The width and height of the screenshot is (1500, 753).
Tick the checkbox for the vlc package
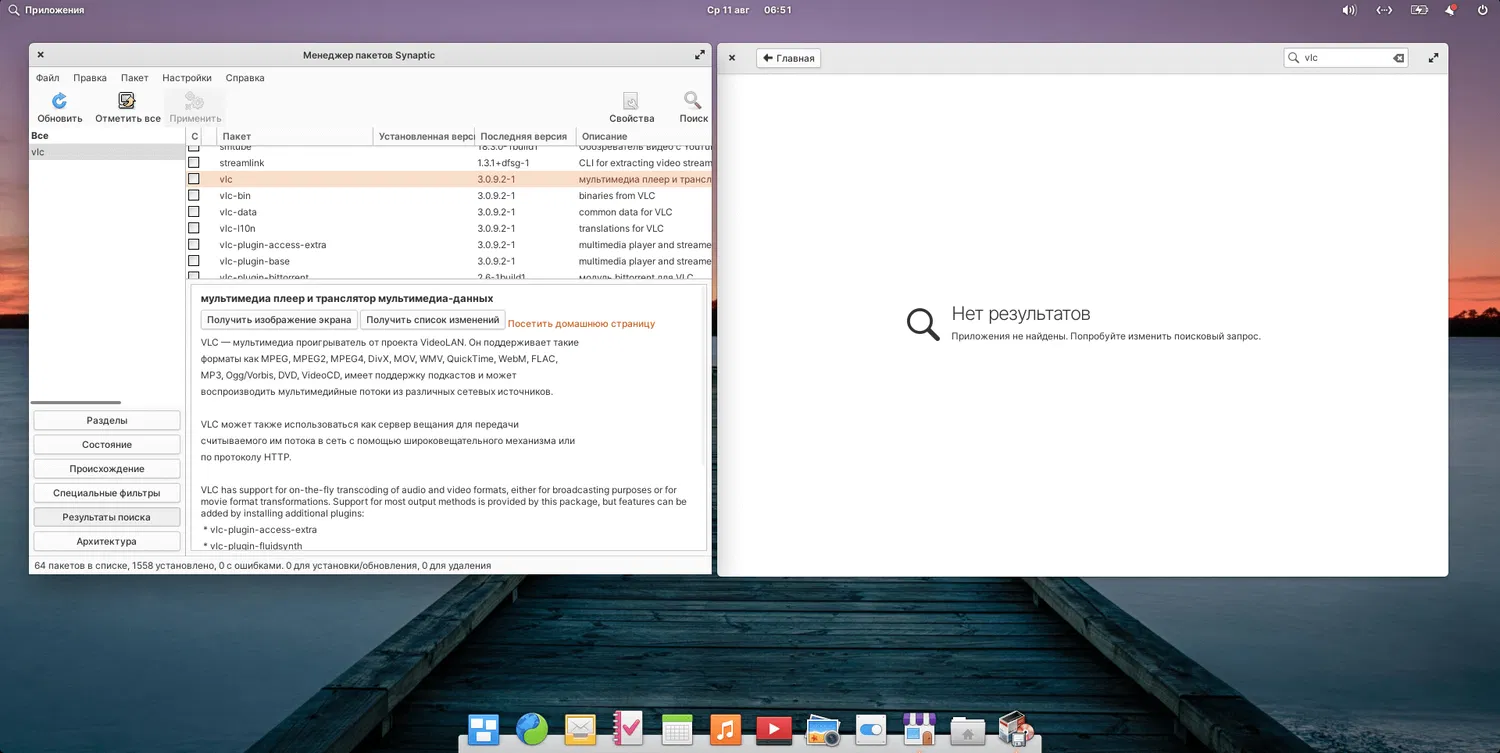point(194,179)
